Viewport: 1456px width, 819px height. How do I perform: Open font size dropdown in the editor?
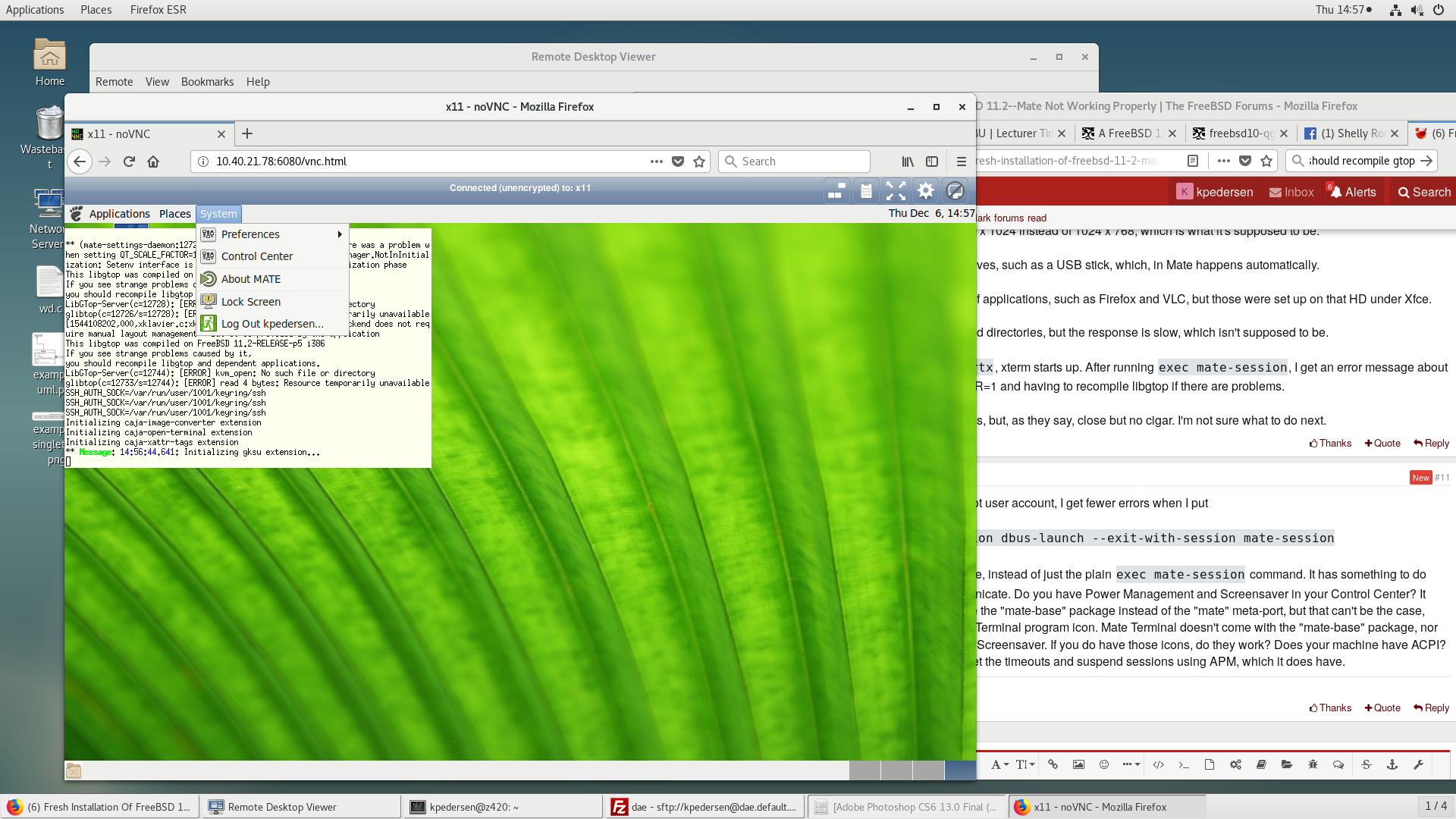coord(1025,764)
